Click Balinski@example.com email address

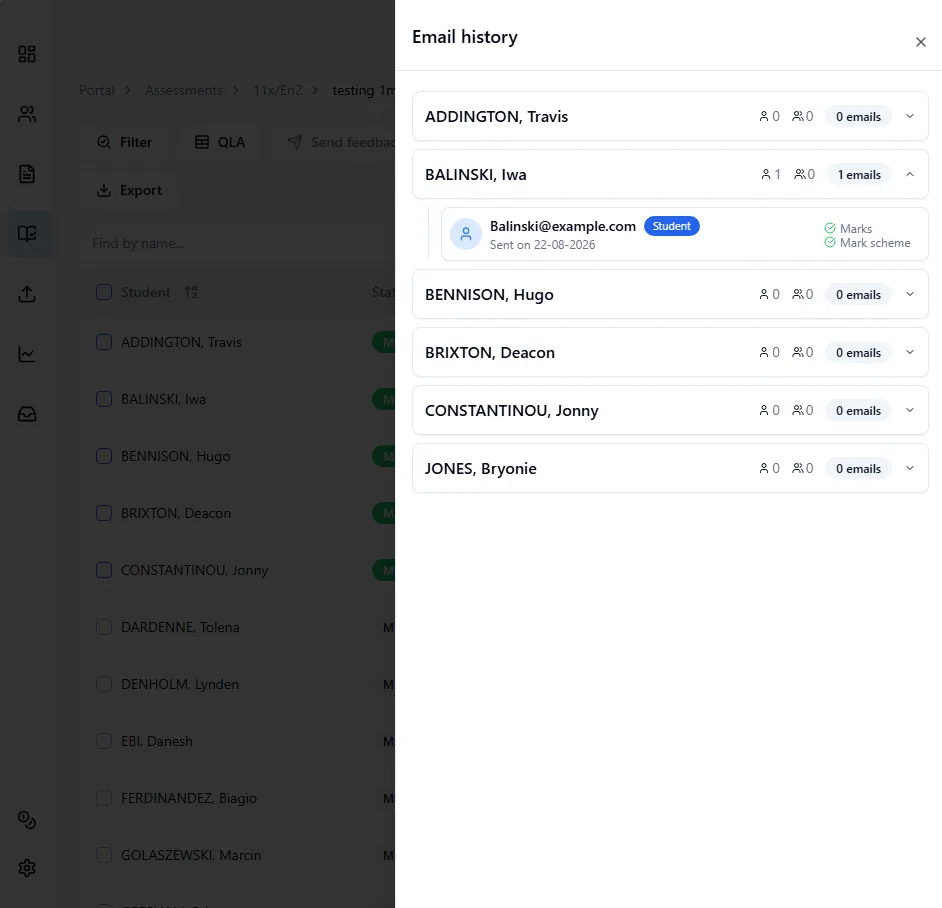click(562, 226)
